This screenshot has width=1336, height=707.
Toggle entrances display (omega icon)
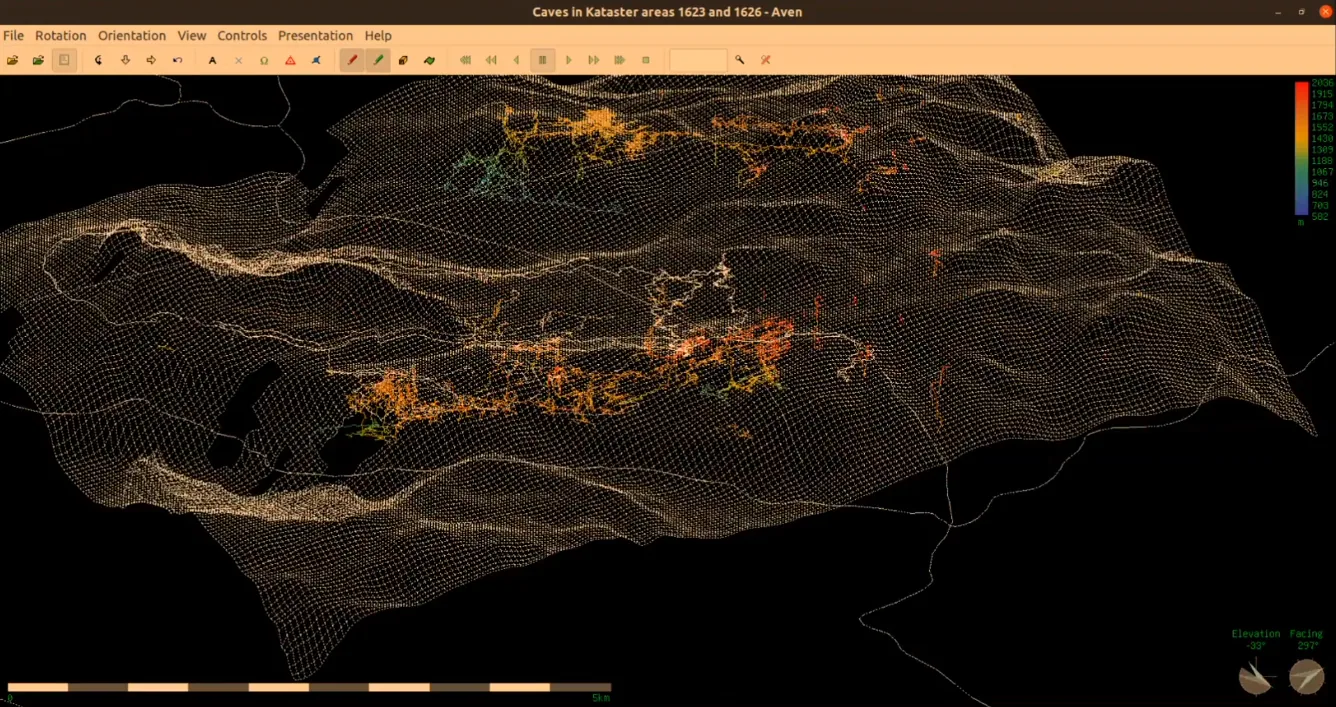click(x=264, y=60)
